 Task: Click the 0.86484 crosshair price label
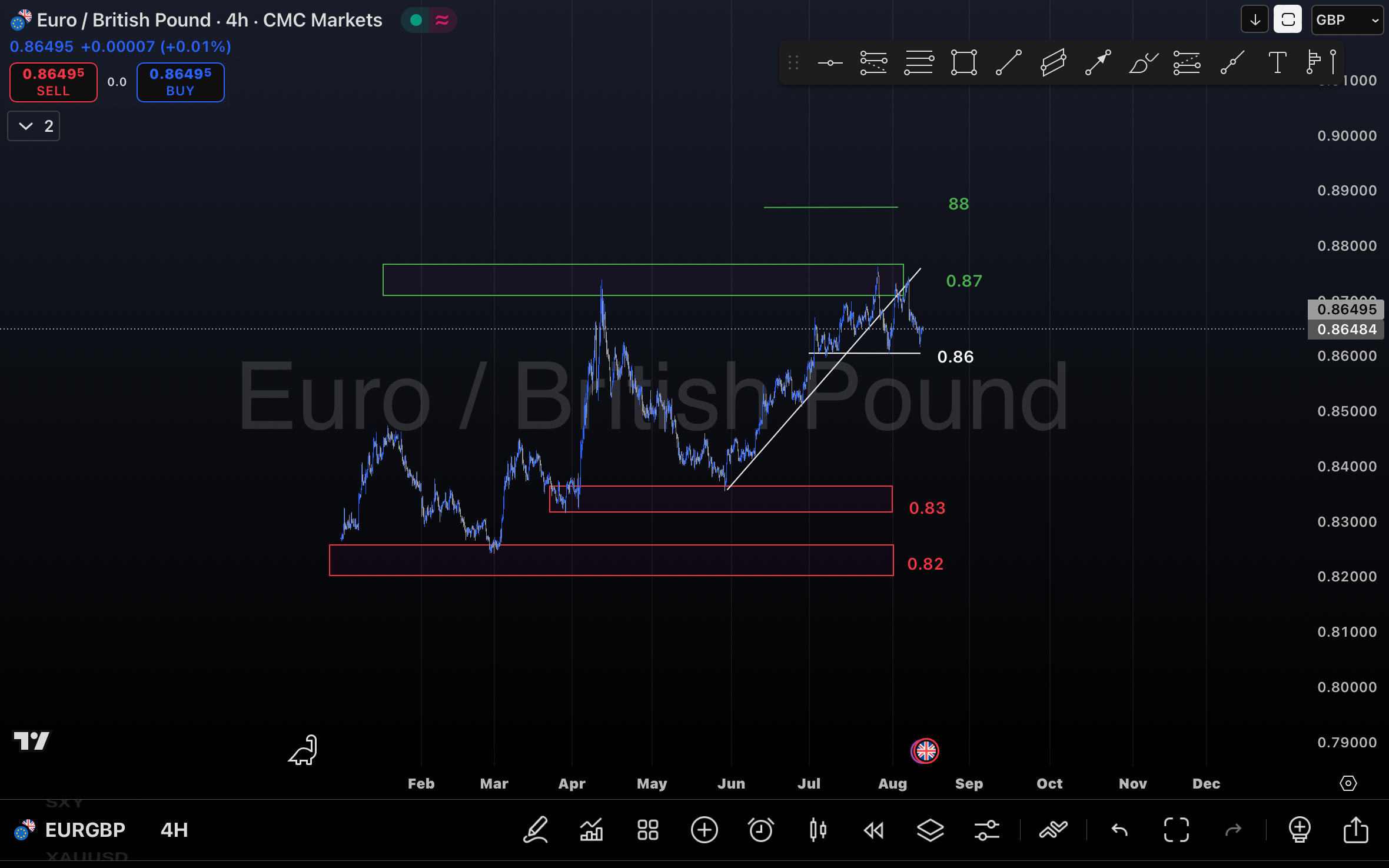coord(1346,329)
